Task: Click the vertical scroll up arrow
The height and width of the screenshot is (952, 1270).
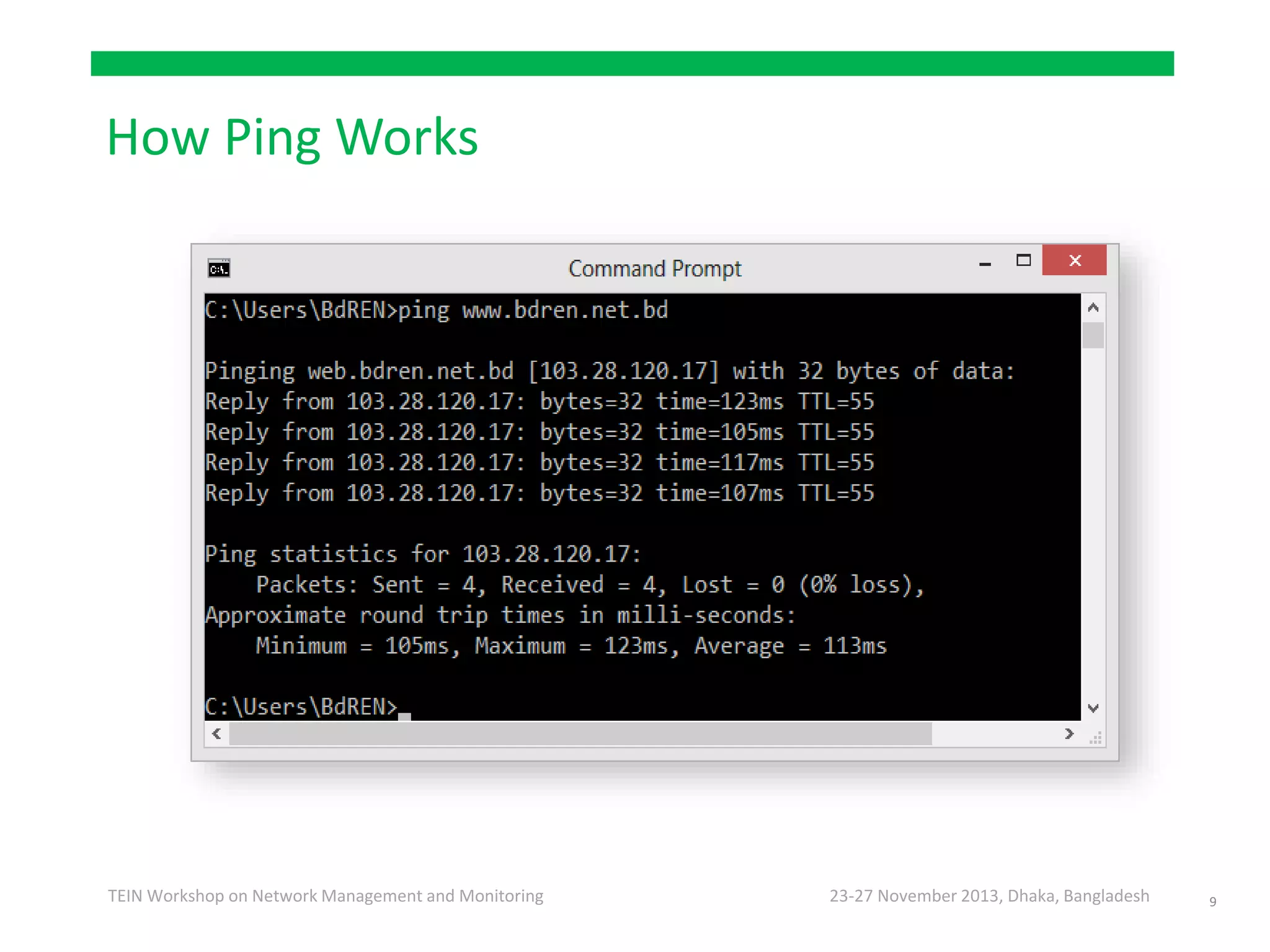Action: pos(1093,307)
